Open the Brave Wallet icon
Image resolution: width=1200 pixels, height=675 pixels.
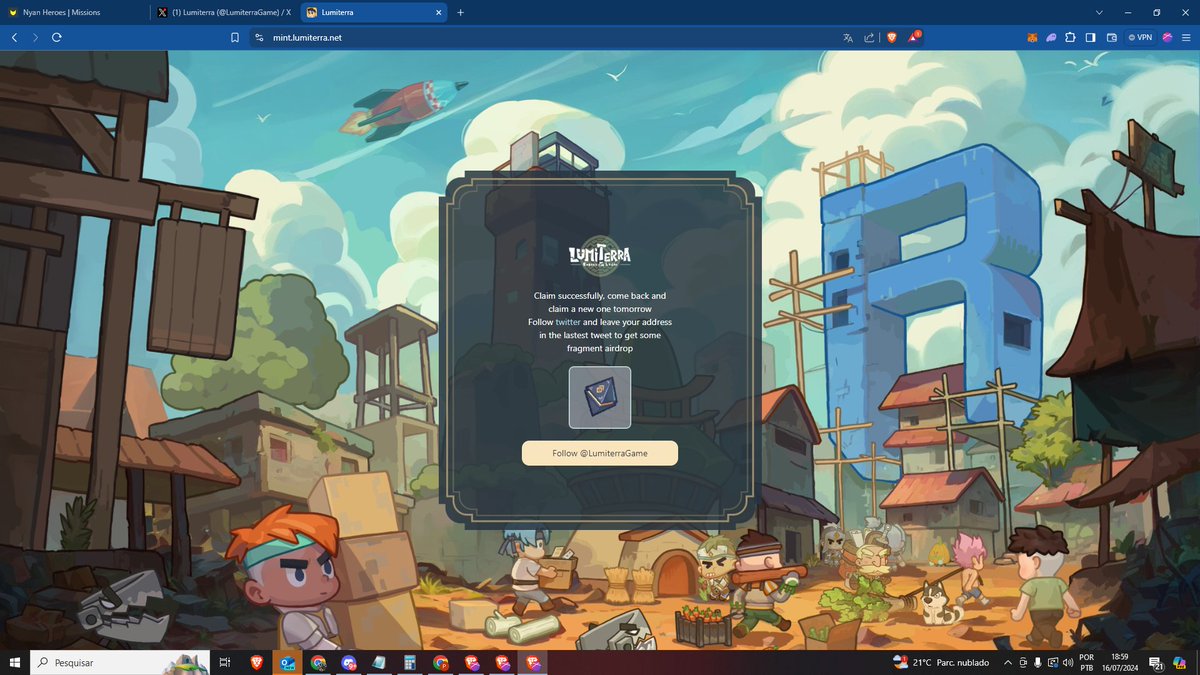pyautogui.click(x=1111, y=37)
